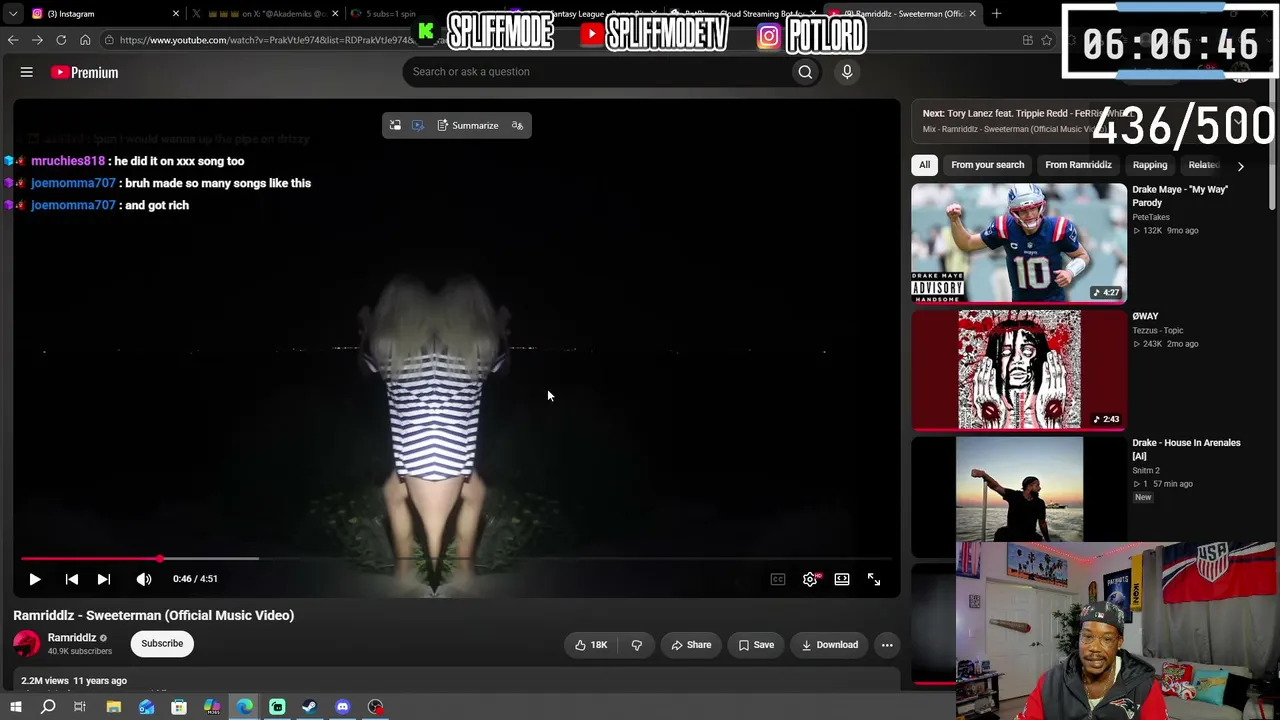Launch Steam from the taskbar

pyautogui.click(x=310, y=707)
